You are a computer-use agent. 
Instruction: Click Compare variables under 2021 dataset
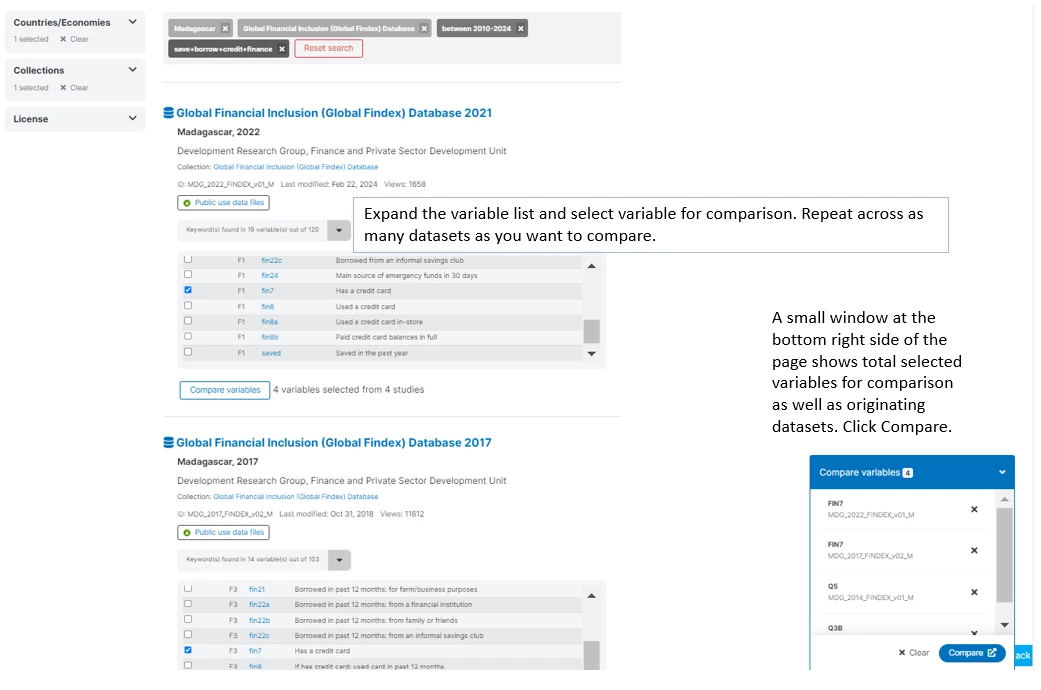225,390
